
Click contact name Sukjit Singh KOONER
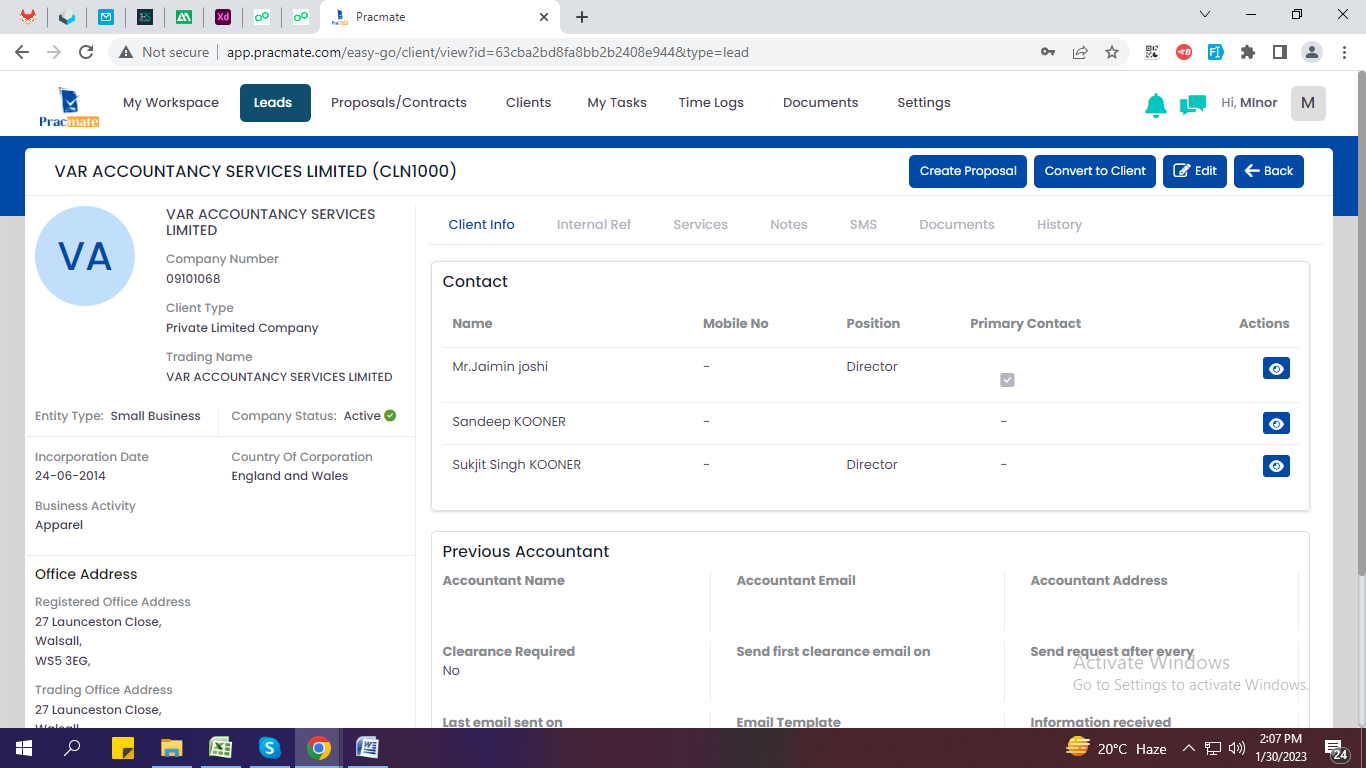(516, 465)
